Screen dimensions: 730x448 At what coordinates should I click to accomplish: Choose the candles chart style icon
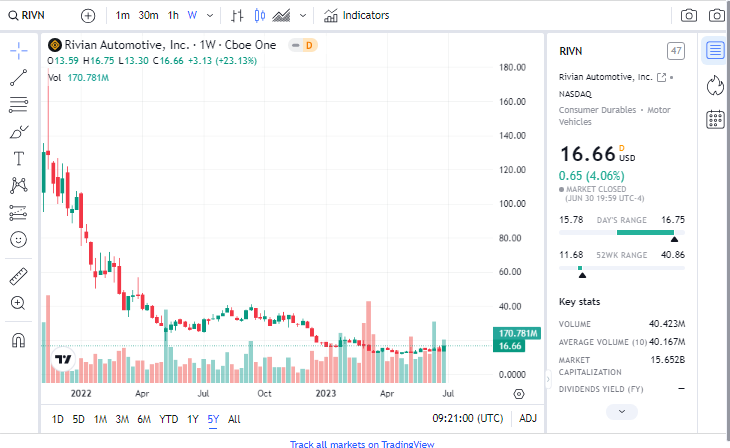[260, 16]
